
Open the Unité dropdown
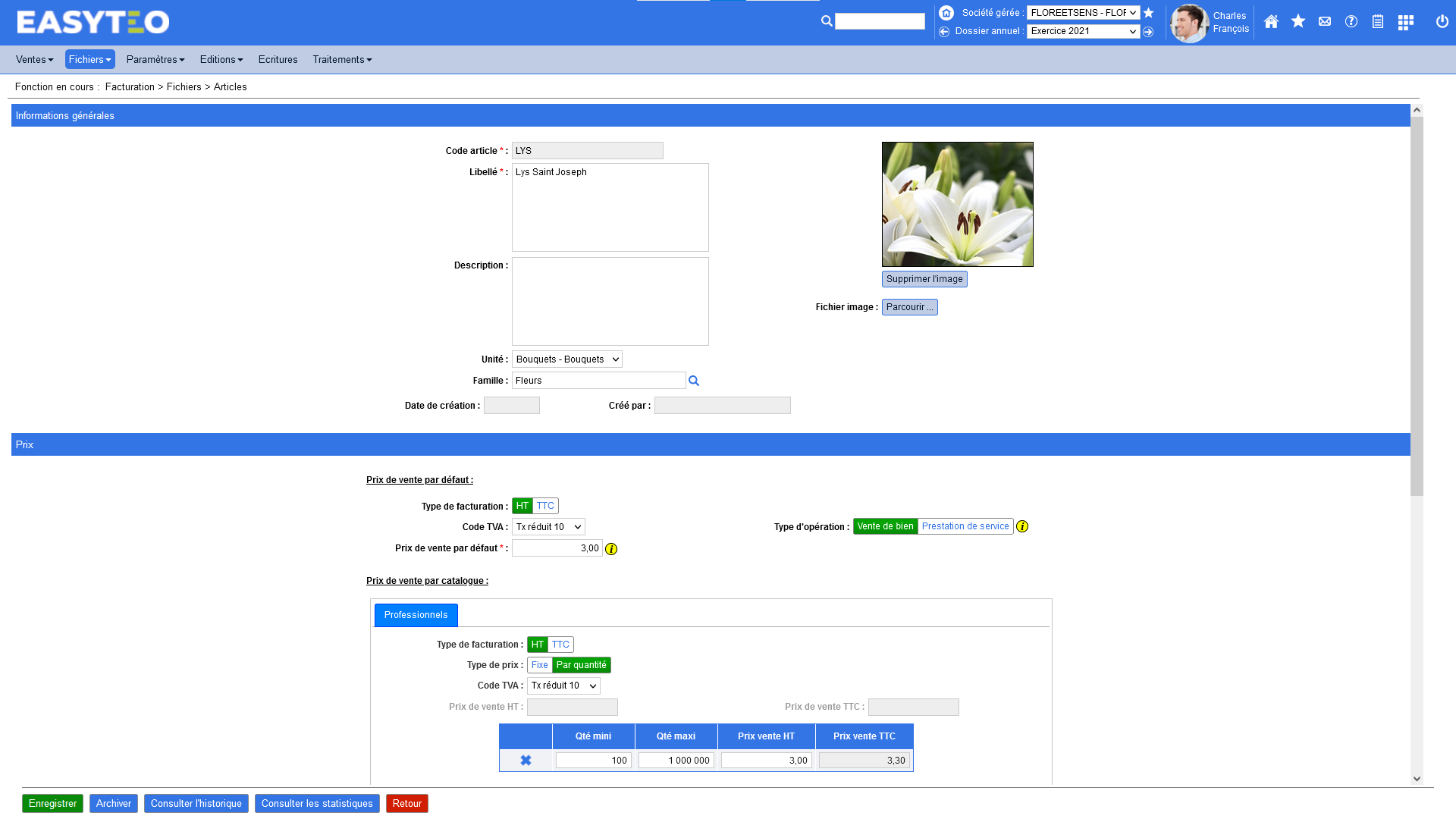tap(566, 359)
